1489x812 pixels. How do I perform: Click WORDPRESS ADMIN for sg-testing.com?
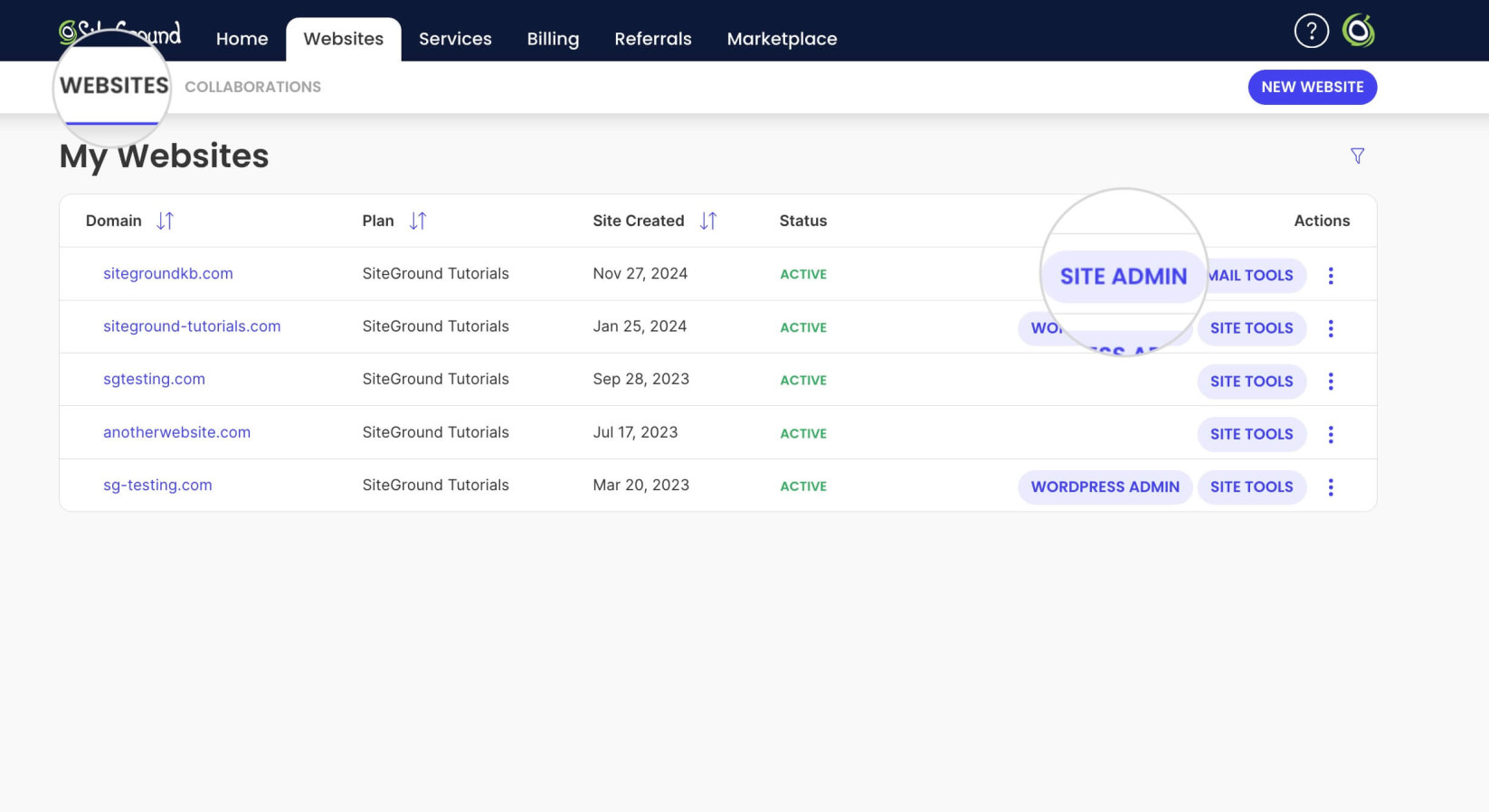1105,487
